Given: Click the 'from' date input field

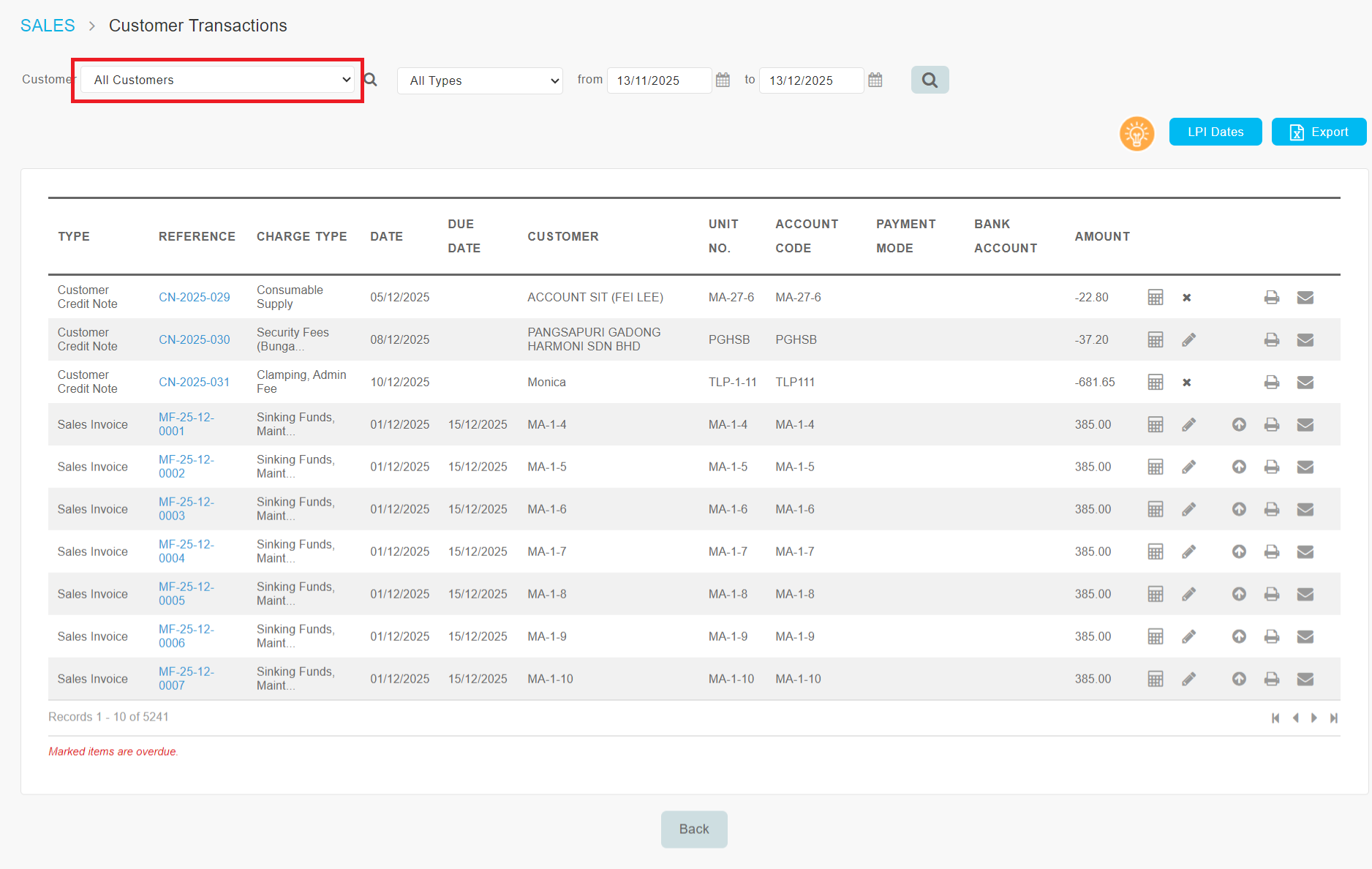Looking at the screenshot, I should [658, 80].
